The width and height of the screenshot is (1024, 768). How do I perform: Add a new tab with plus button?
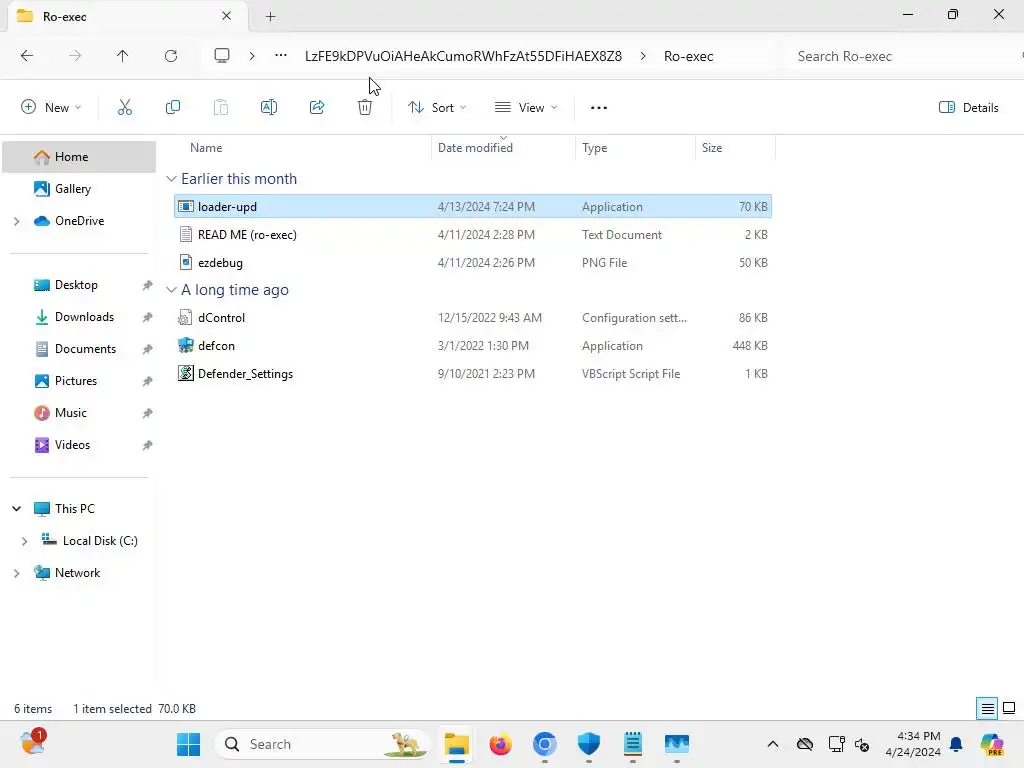tap(270, 16)
